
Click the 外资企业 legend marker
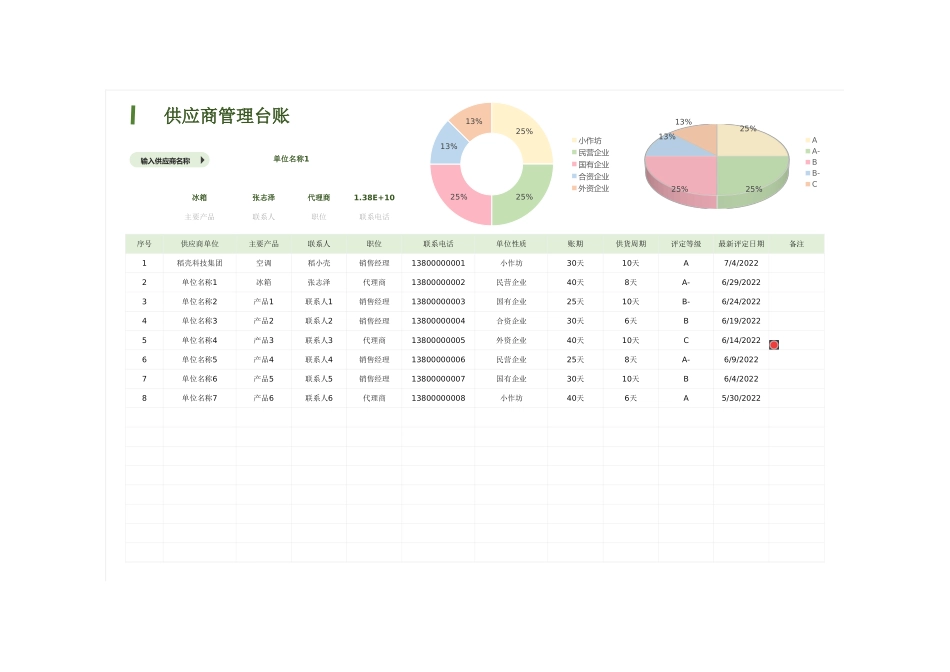[573, 187]
